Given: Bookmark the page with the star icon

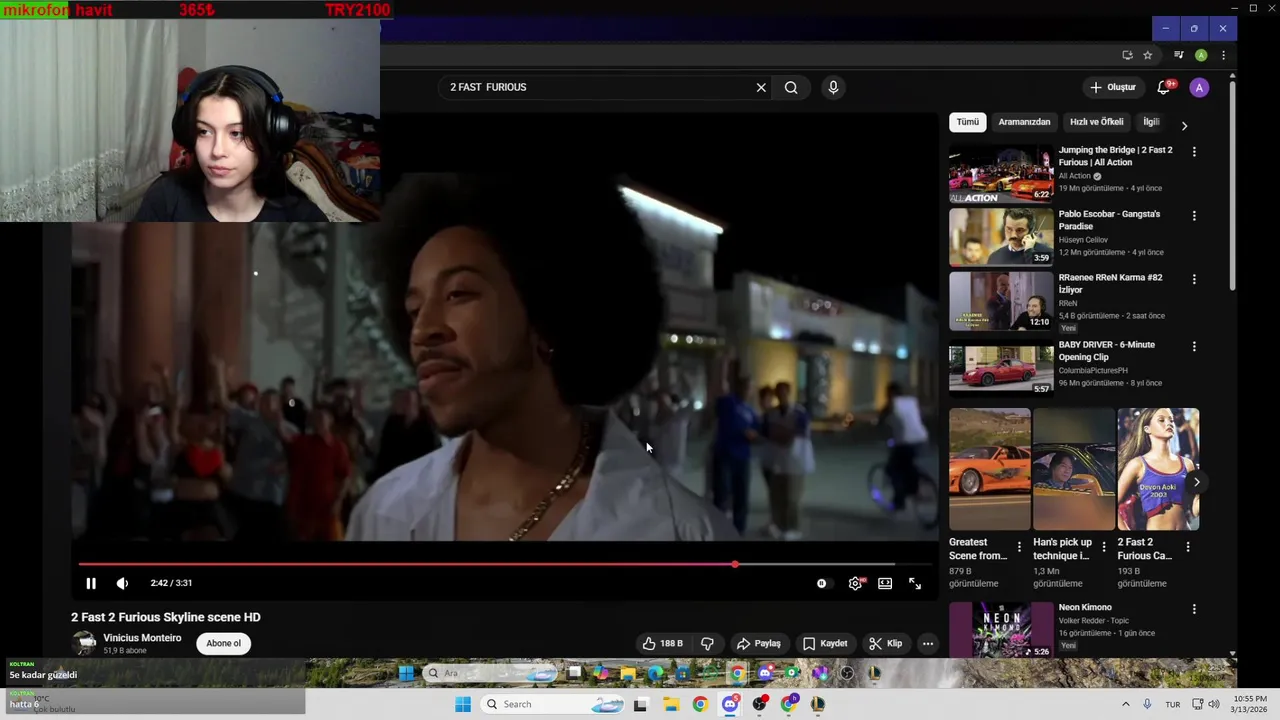Looking at the screenshot, I should [1148, 55].
